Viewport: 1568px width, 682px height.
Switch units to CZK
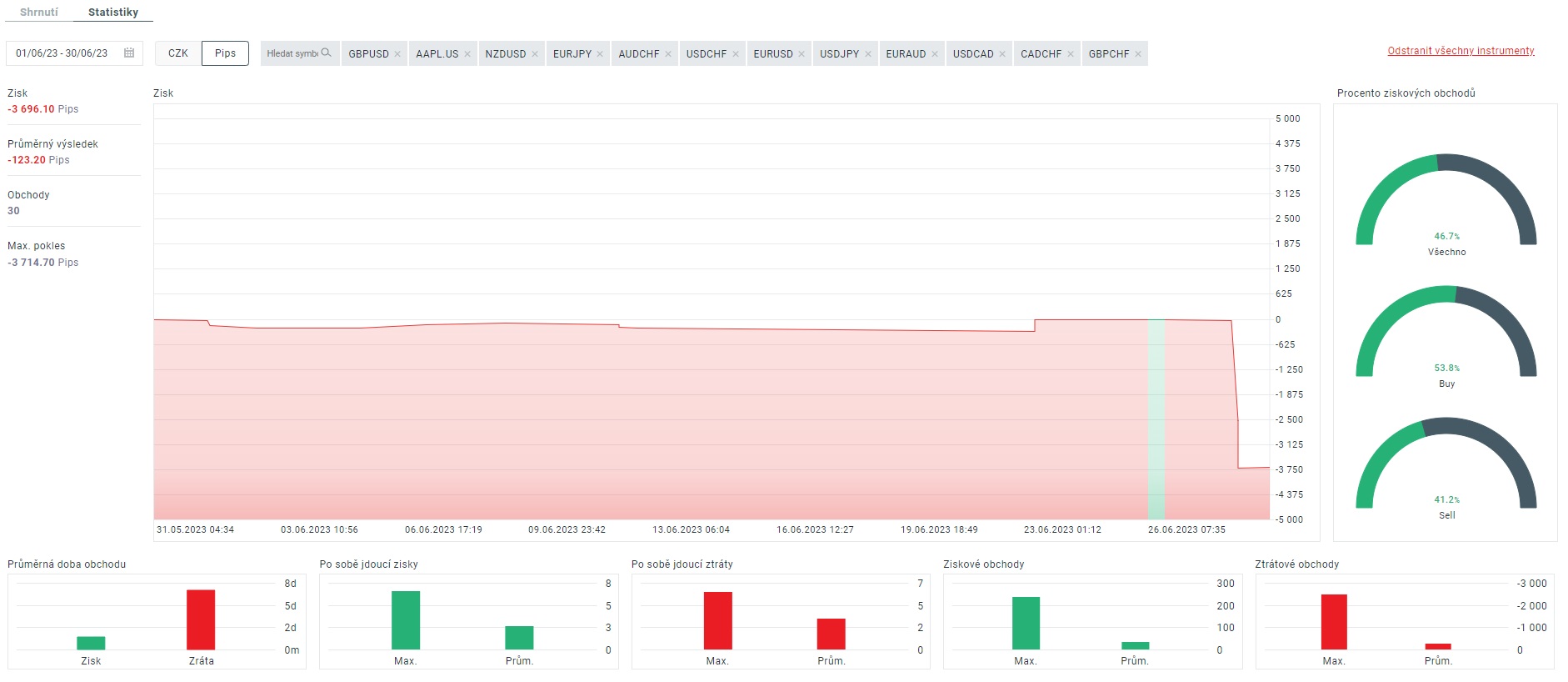tap(178, 53)
